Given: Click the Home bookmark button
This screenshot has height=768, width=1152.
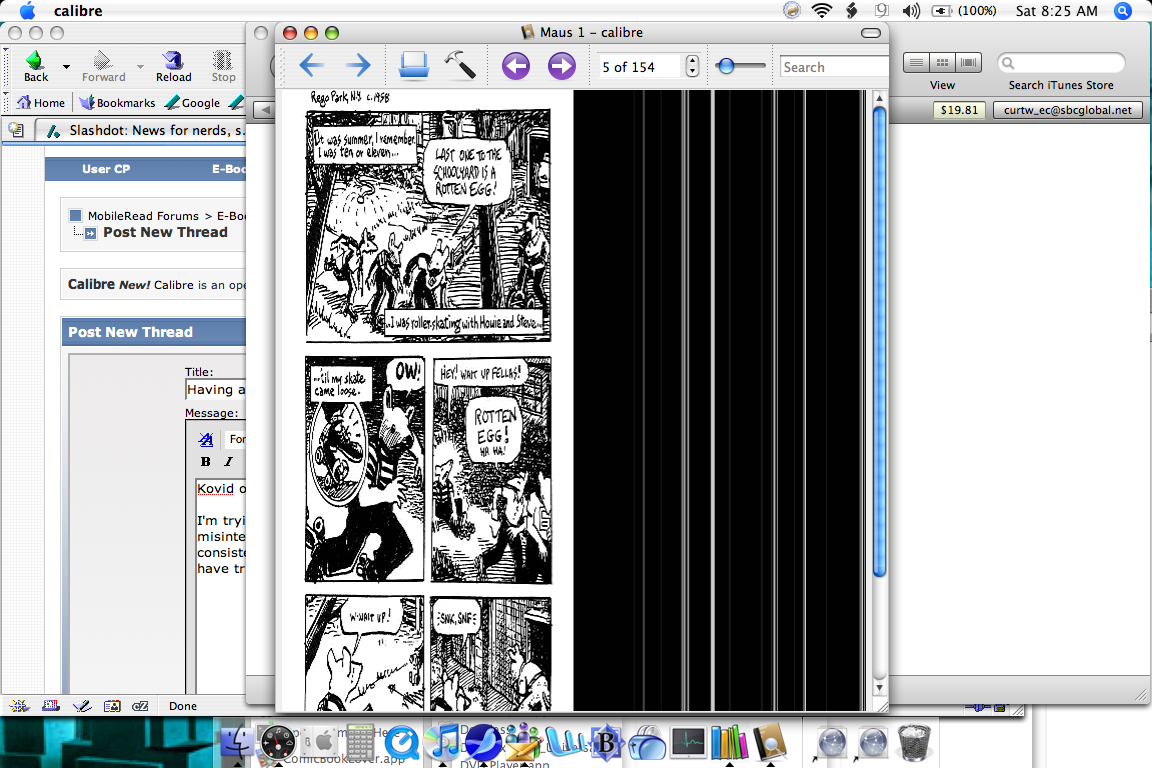Looking at the screenshot, I should pos(41,102).
